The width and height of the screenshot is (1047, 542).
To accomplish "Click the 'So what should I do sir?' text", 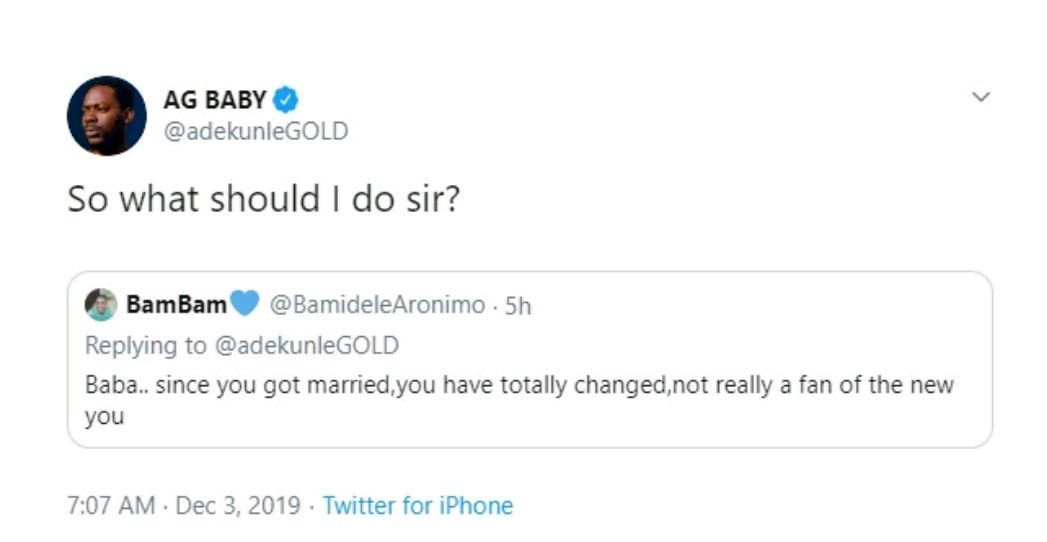I will pos(263,199).
